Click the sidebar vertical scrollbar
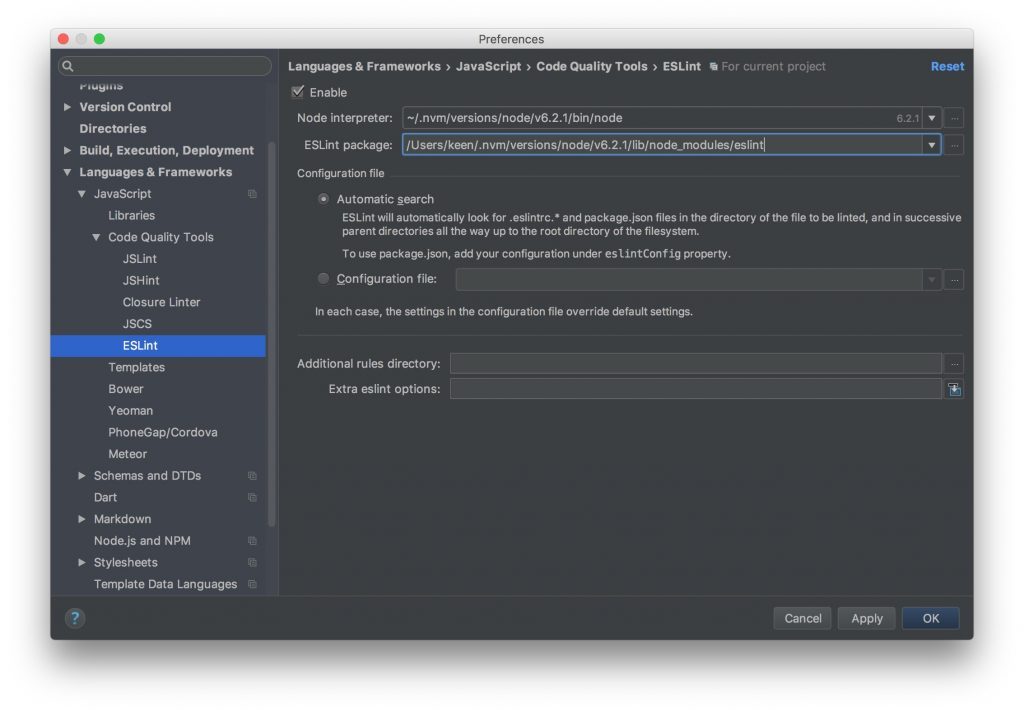 coord(272,333)
